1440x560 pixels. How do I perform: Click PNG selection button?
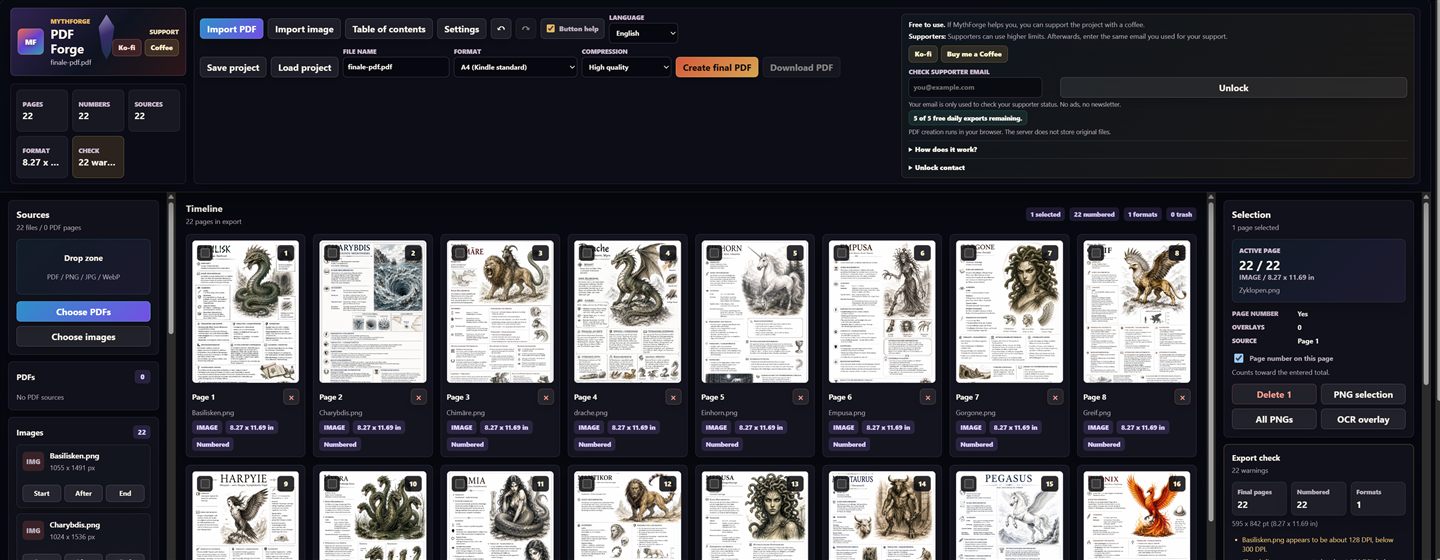tap(1363, 394)
